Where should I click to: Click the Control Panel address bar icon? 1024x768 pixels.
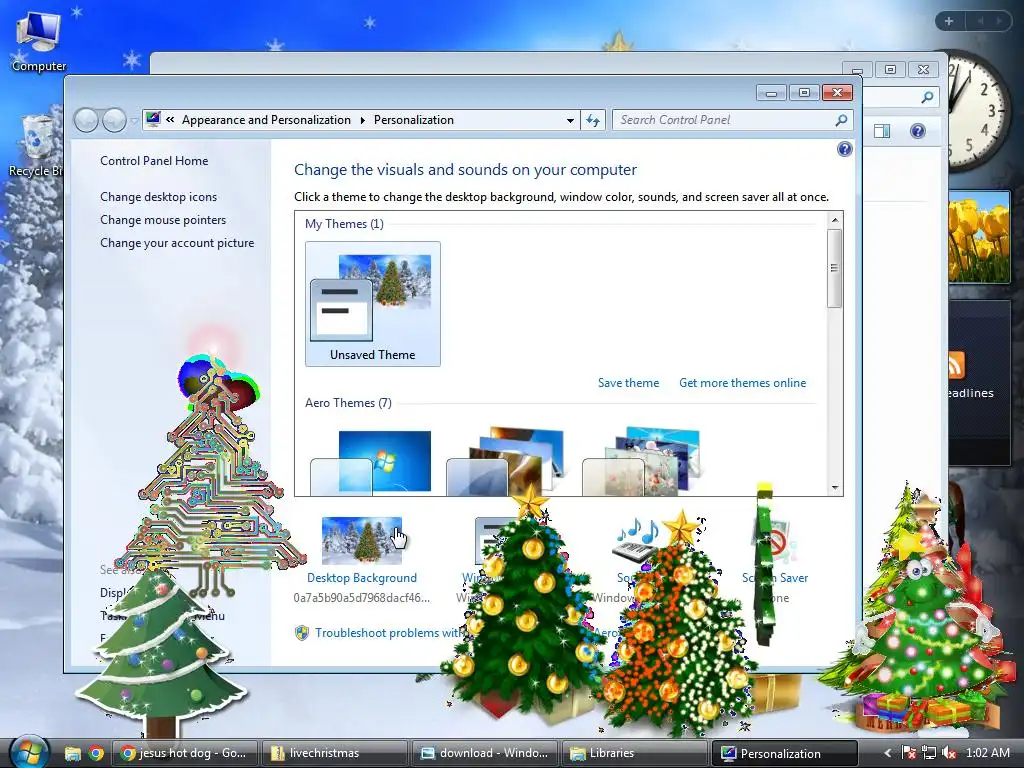[x=153, y=120]
